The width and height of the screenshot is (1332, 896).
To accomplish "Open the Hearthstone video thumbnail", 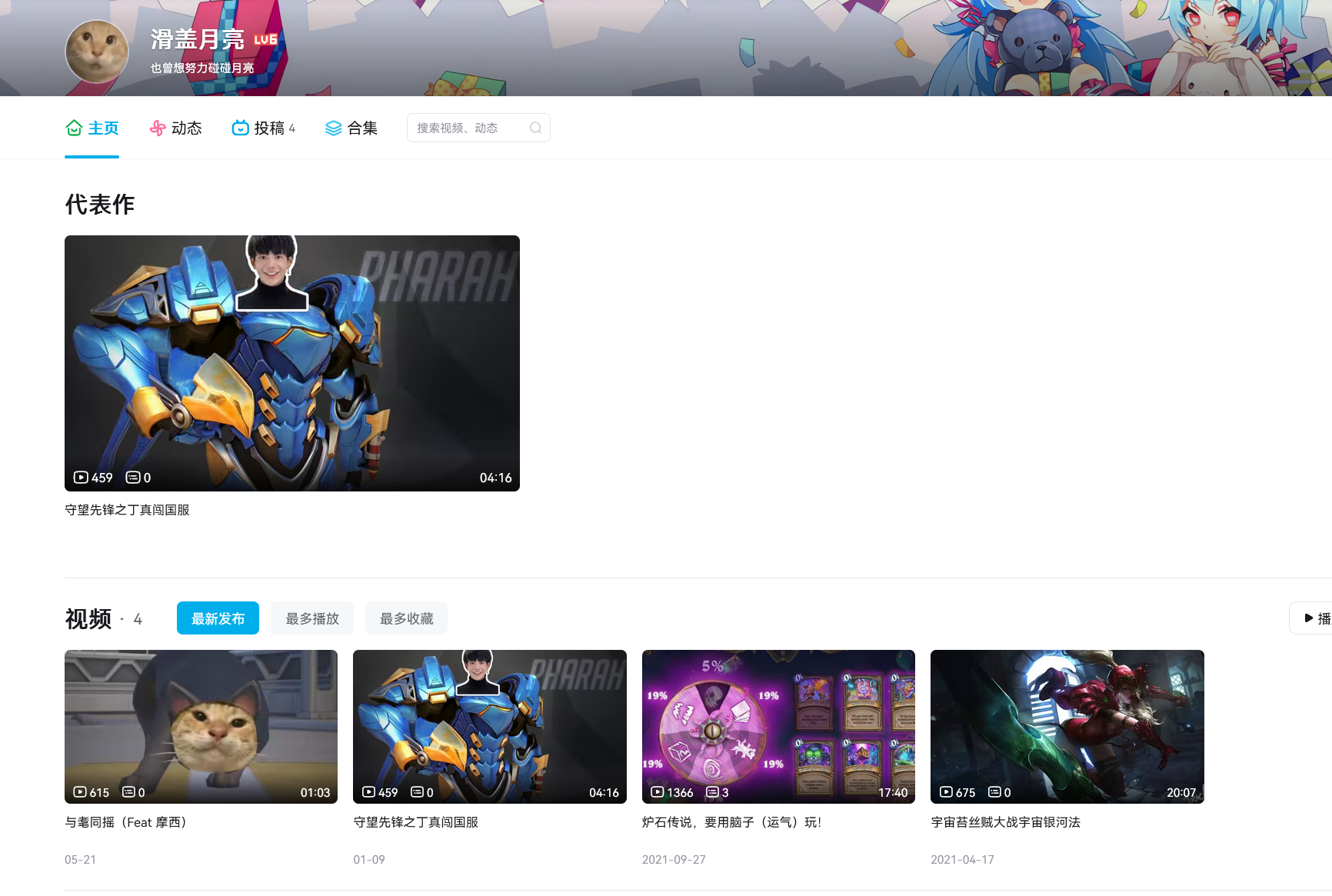I will click(x=778, y=727).
